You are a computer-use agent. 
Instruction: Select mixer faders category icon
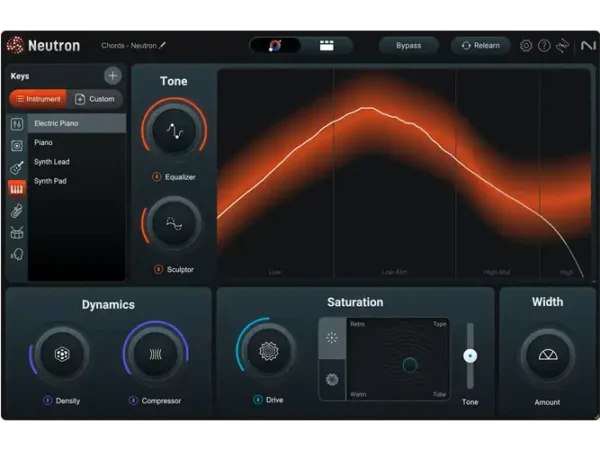click(x=17, y=124)
